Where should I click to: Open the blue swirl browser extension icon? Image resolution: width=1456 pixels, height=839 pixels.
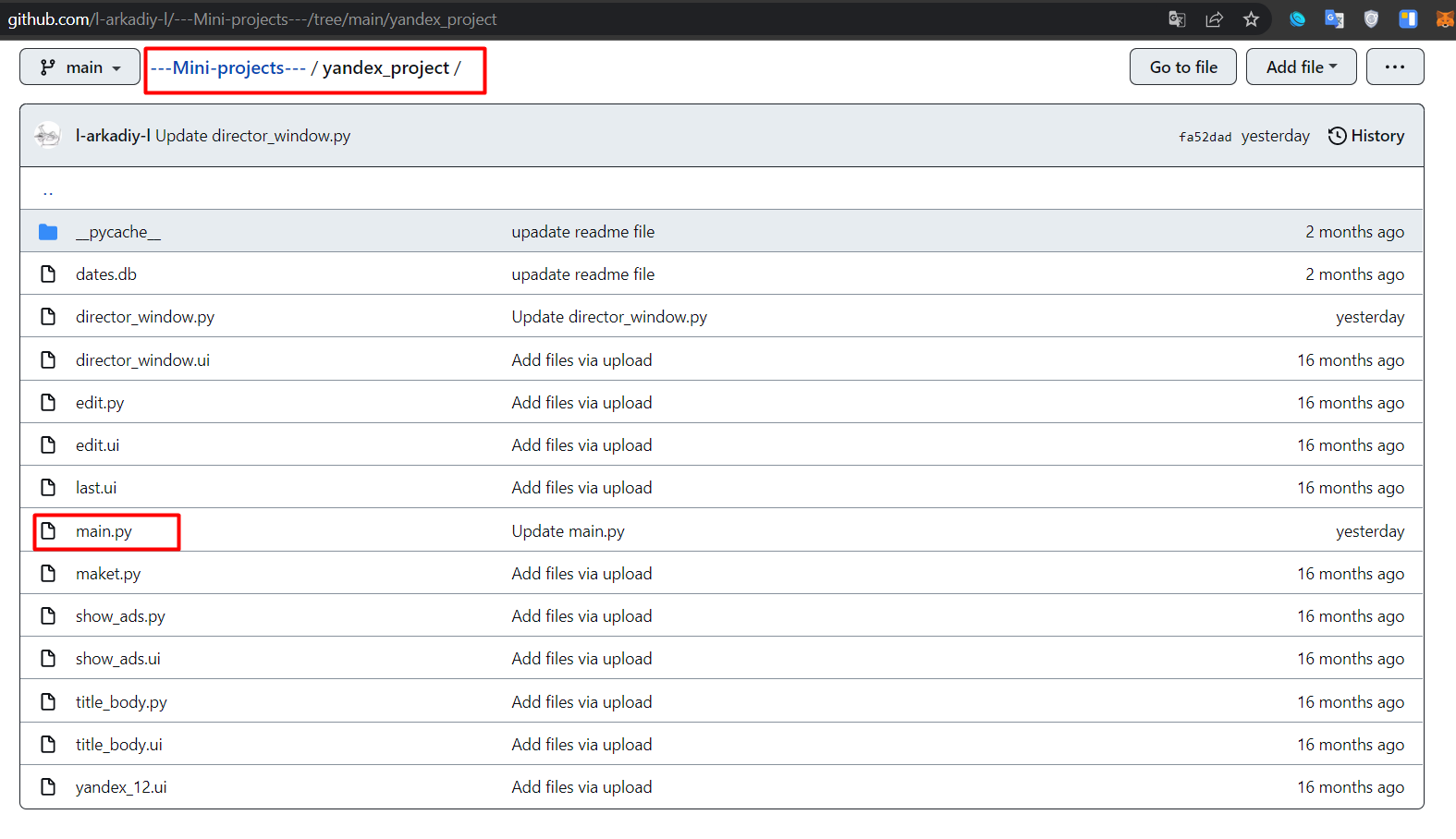click(1297, 19)
